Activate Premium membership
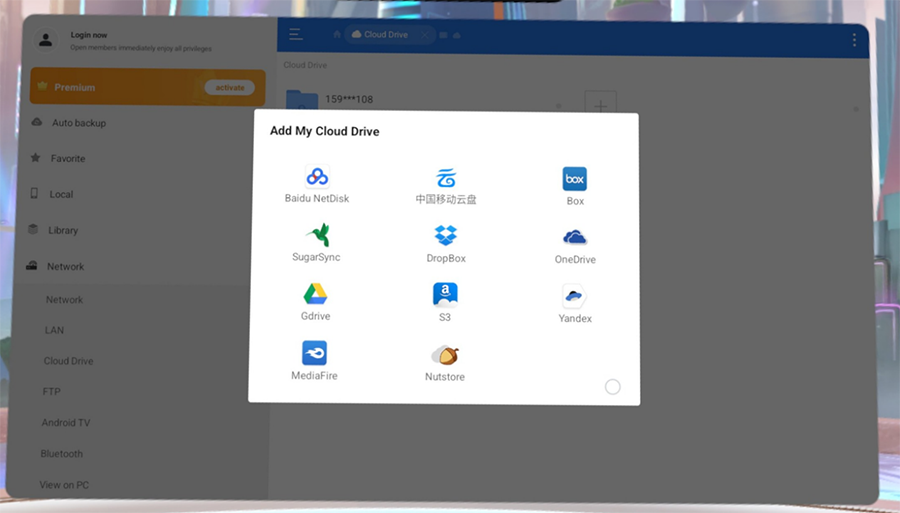This screenshot has height=513, width=900. coord(230,88)
